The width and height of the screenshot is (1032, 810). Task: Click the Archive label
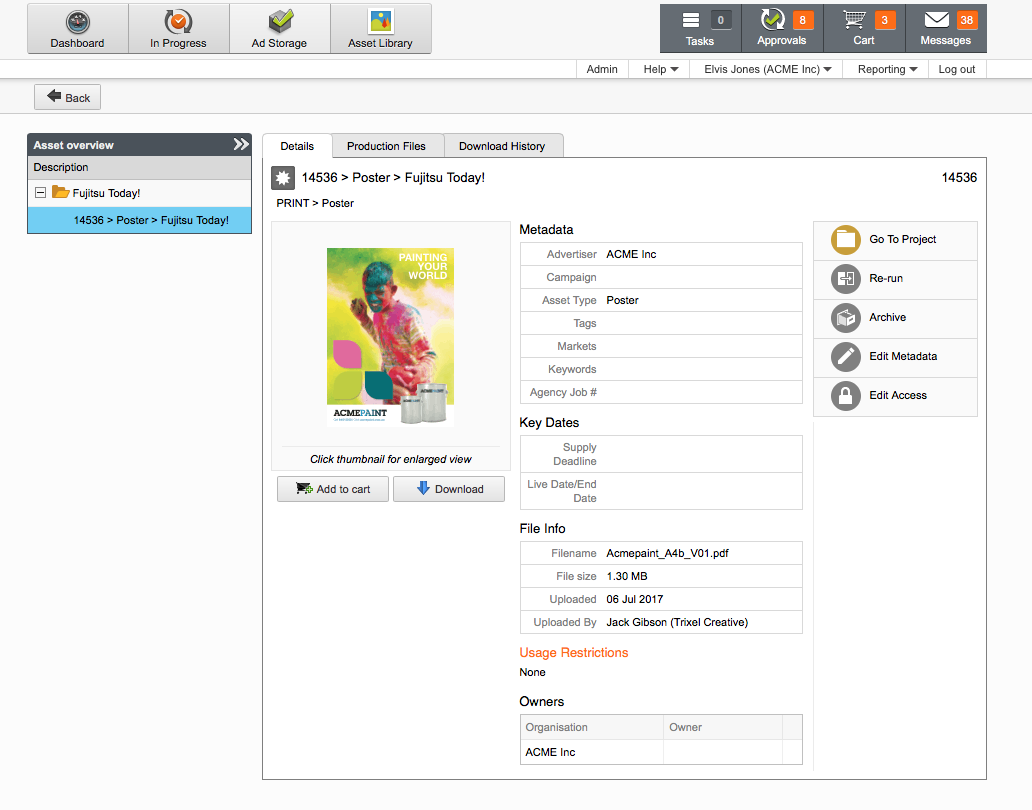coord(887,317)
